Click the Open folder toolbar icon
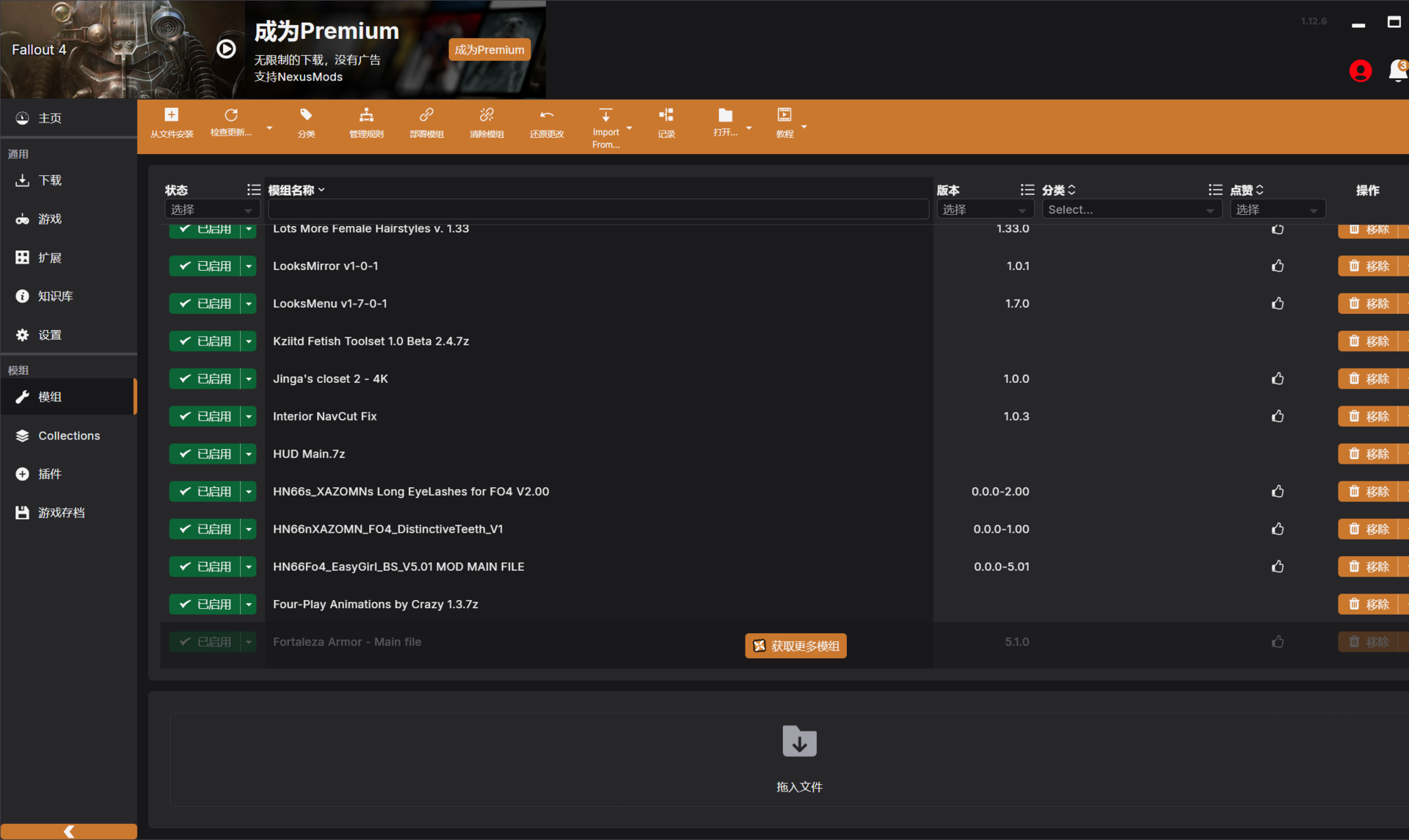The height and width of the screenshot is (840, 1409). (725, 114)
